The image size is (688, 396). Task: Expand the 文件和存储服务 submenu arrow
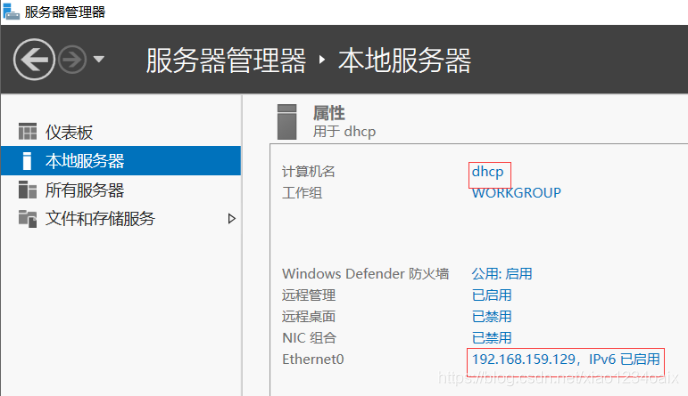[232, 218]
